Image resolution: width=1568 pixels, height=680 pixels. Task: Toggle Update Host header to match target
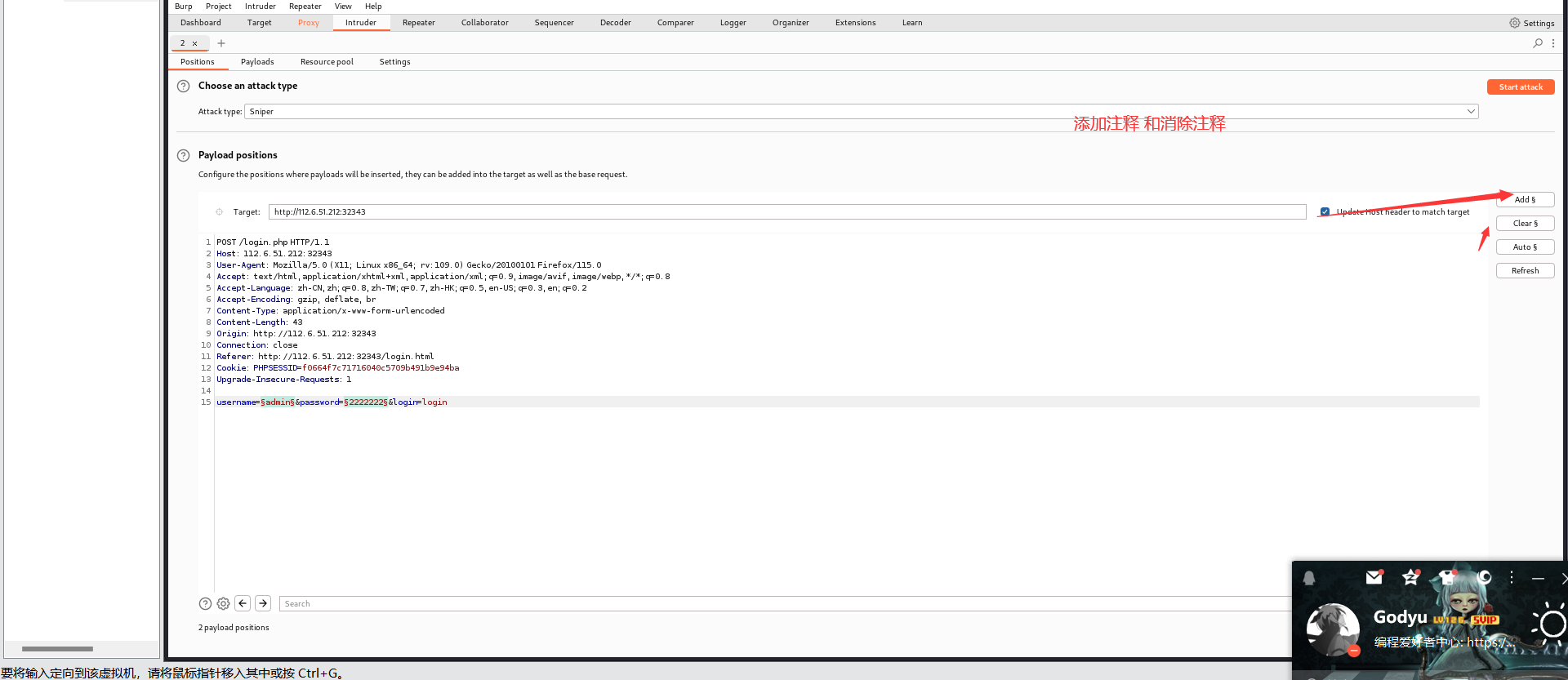click(x=1325, y=212)
